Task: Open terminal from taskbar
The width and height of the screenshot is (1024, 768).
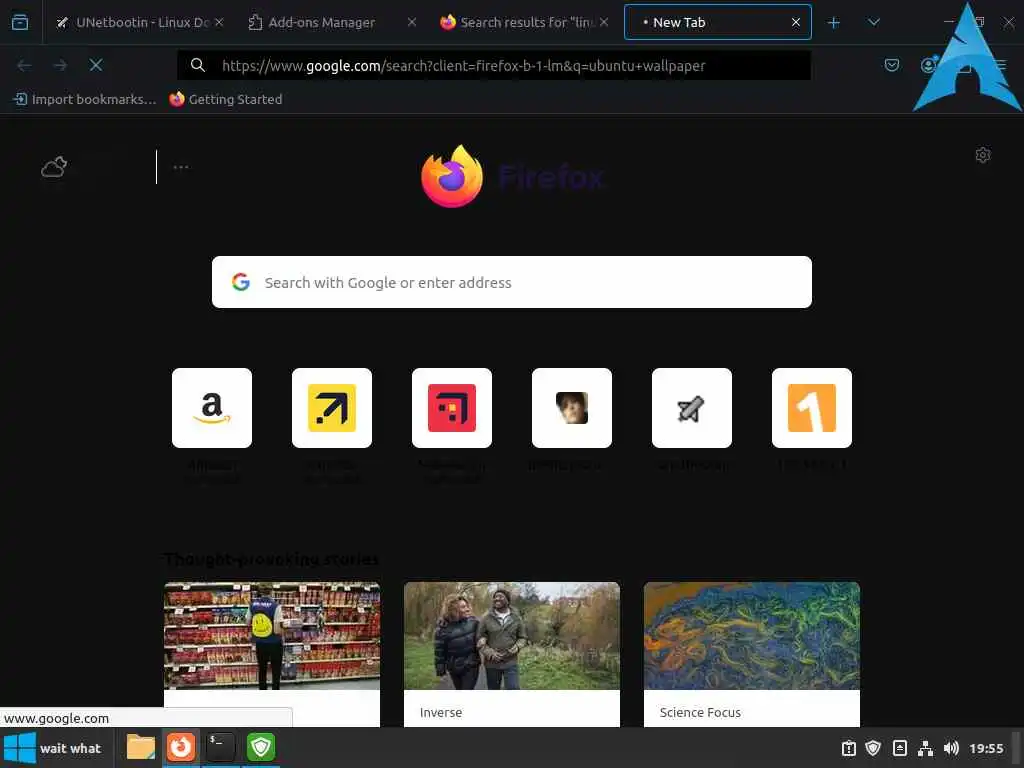Action: click(x=220, y=747)
